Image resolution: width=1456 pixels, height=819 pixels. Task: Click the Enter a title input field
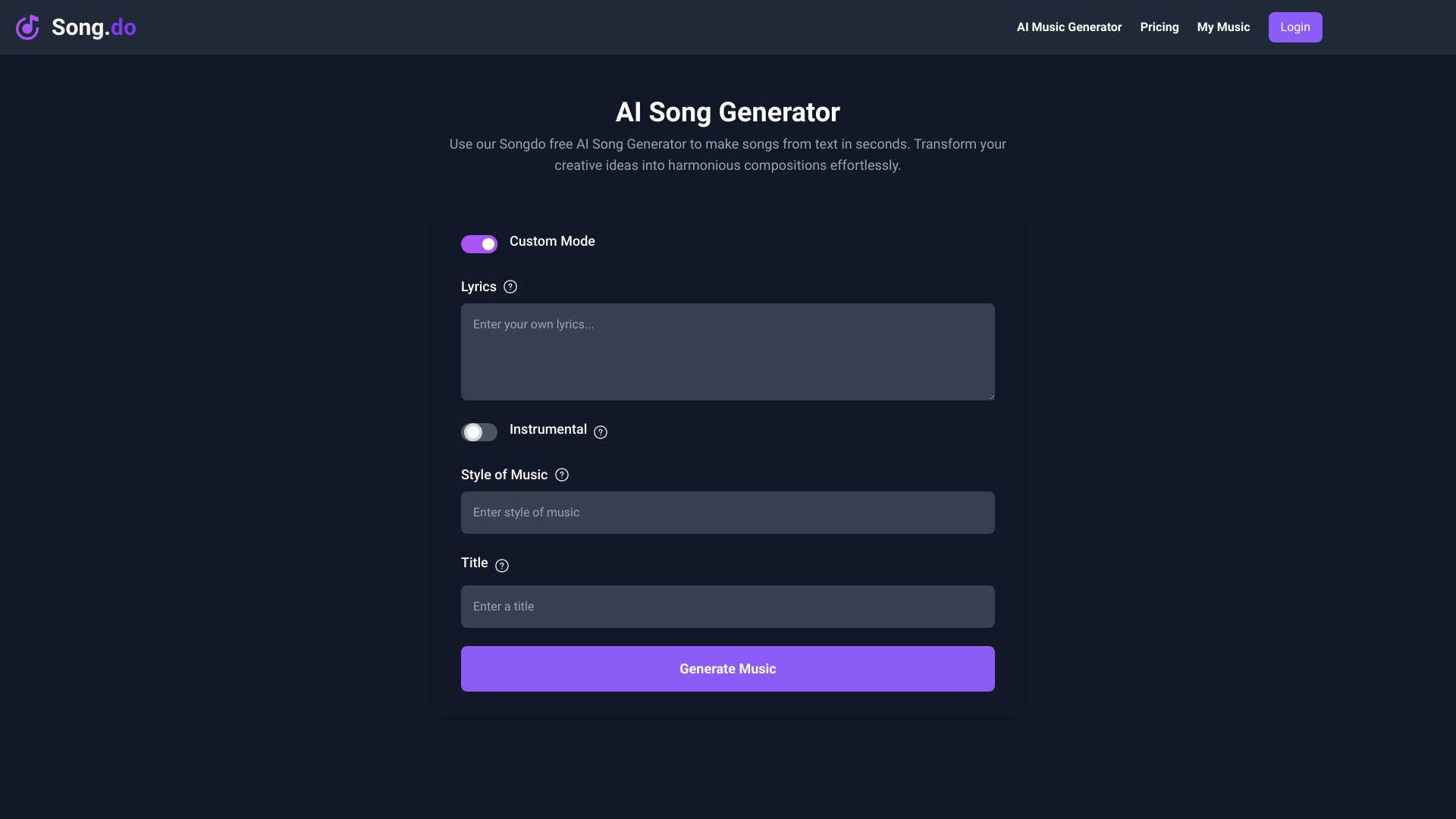pyautogui.click(x=728, y=606)
